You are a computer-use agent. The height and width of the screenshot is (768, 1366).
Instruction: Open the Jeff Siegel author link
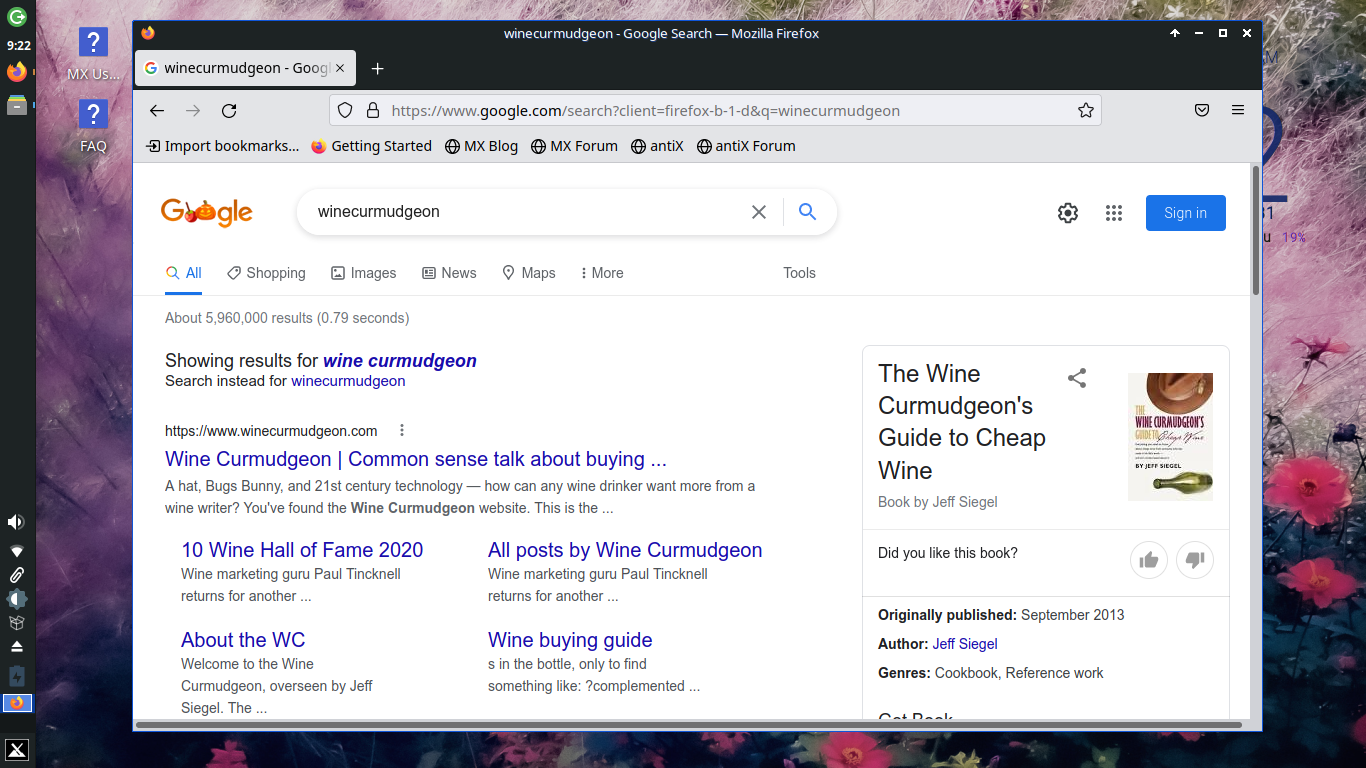pos(965,644)
